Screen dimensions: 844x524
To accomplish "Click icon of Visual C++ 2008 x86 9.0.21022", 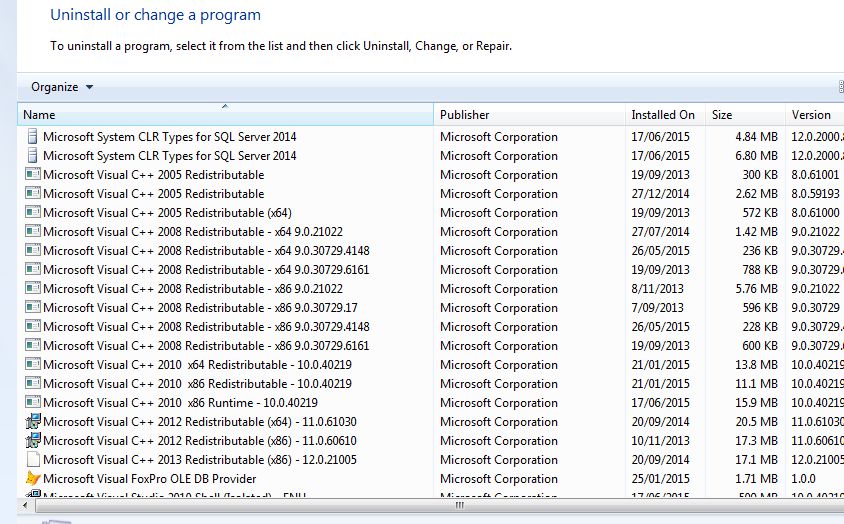I will pos(33,289).
